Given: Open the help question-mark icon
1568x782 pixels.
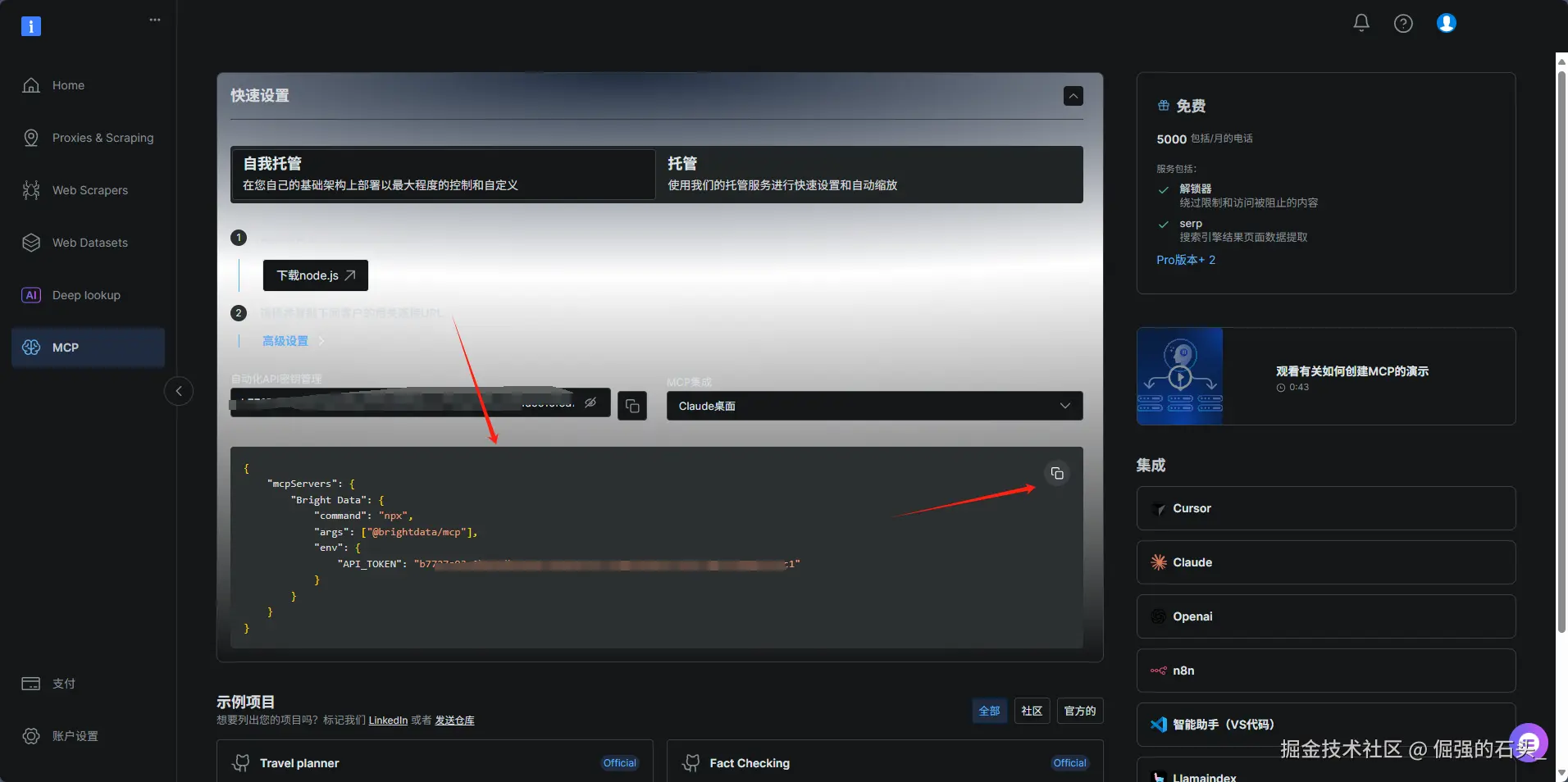Looking at the screenshot, I should tap(1403, 24).
